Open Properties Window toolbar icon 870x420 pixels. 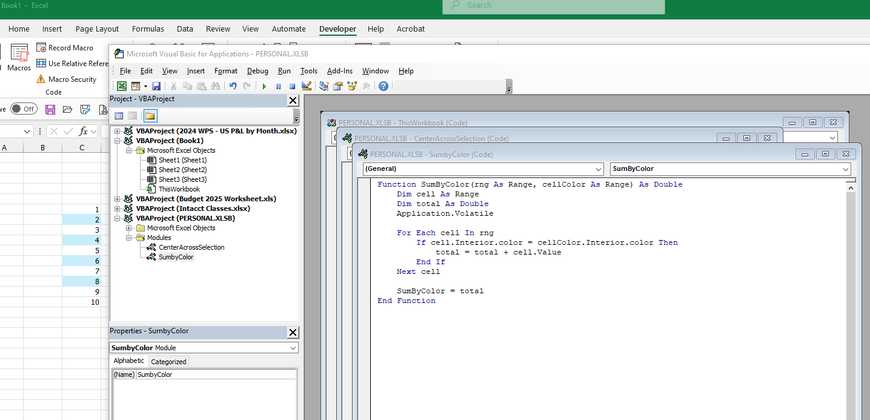pyautogui.click(x=338, y=86)
